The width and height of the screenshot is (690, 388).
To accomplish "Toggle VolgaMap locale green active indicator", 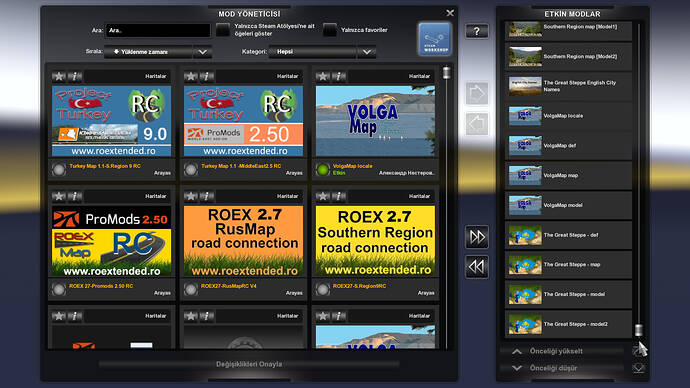I will click(323, 169).
